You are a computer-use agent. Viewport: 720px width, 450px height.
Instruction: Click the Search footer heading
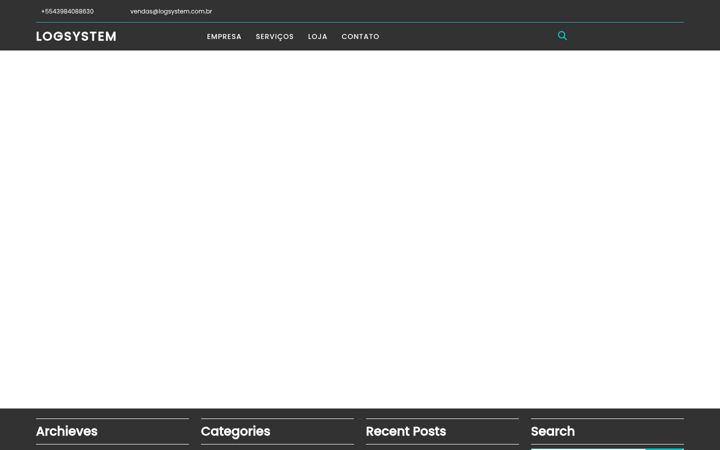553,431
